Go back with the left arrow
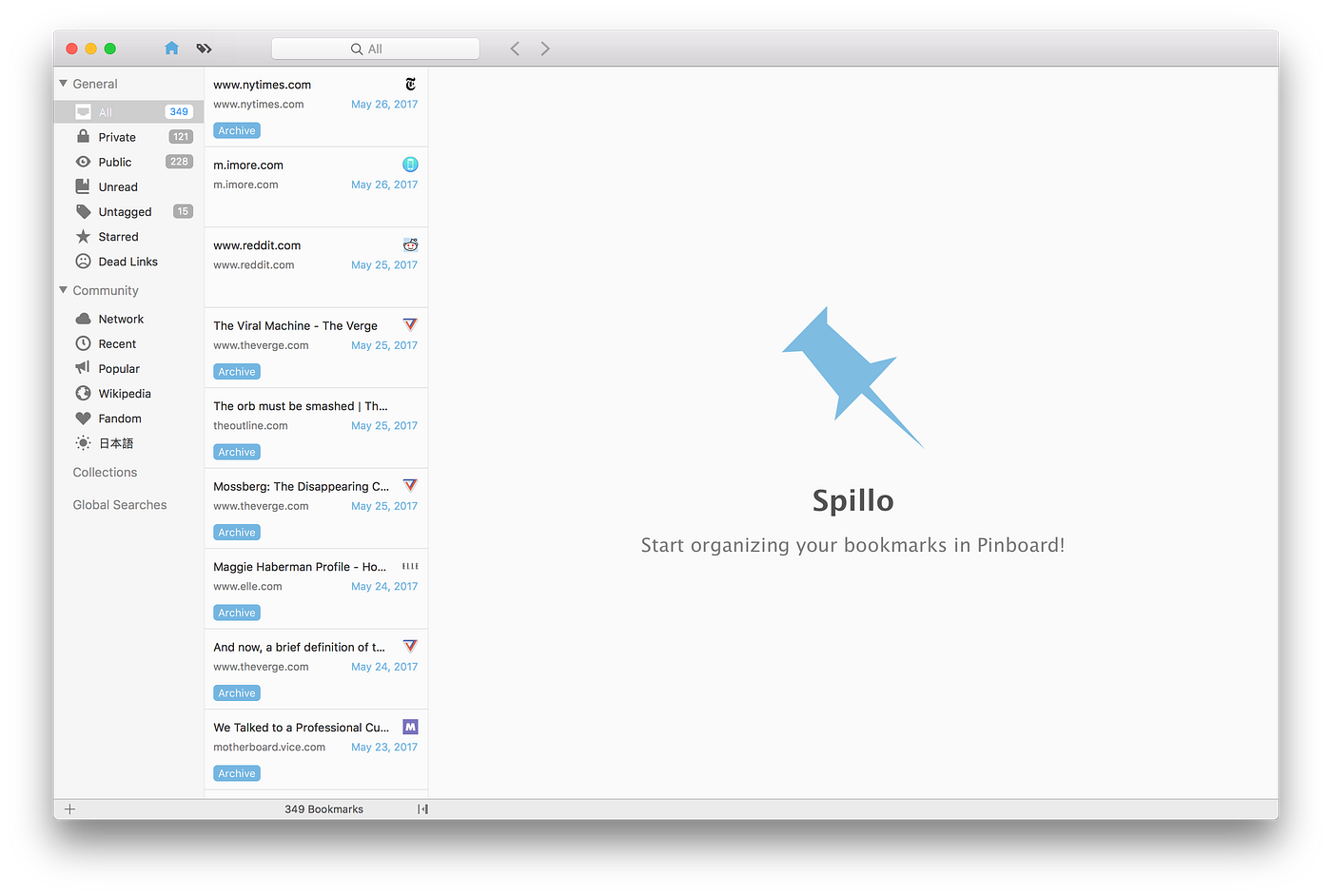 [x=515, y=49]
